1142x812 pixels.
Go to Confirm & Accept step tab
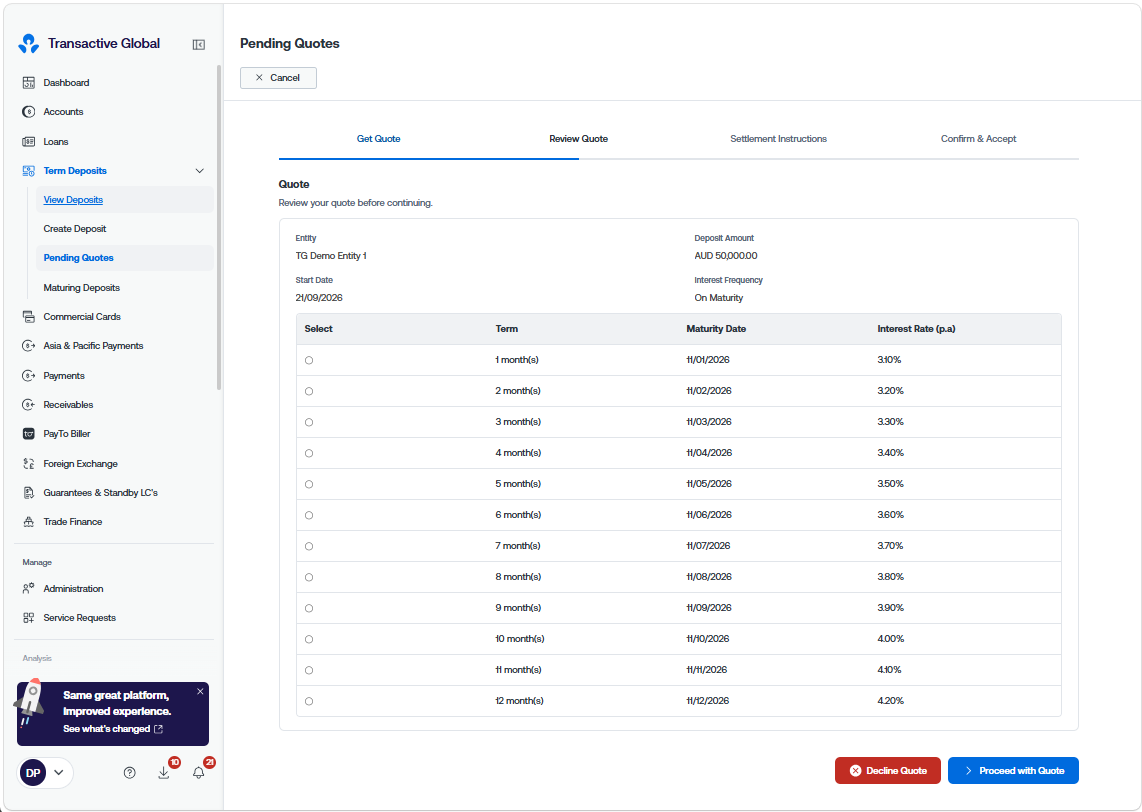coord(978,139)
